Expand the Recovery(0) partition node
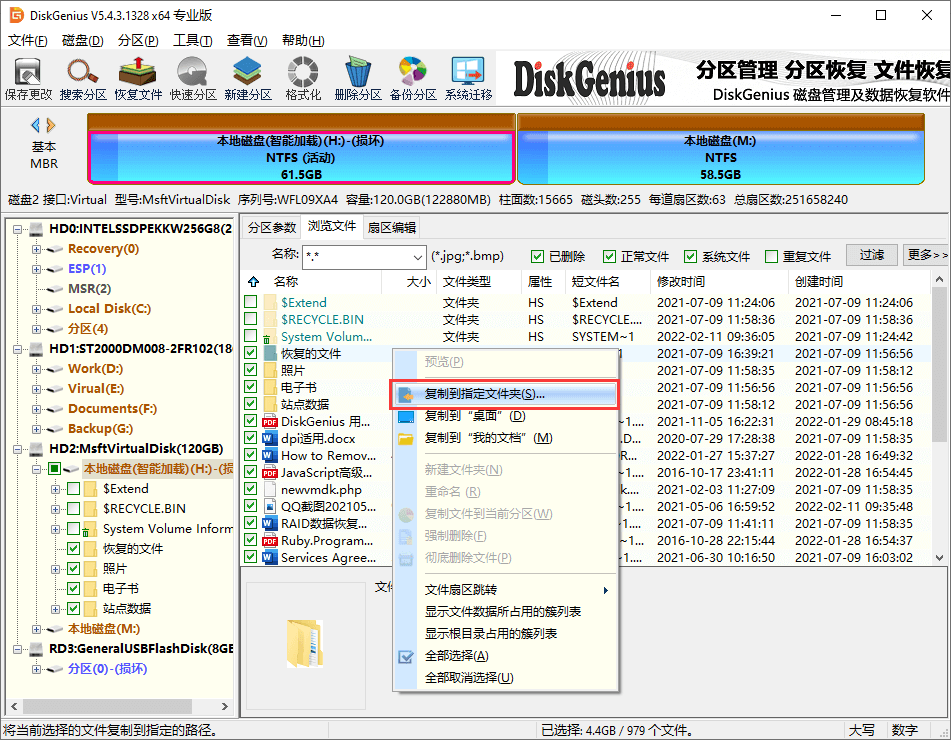 (36, 249)
